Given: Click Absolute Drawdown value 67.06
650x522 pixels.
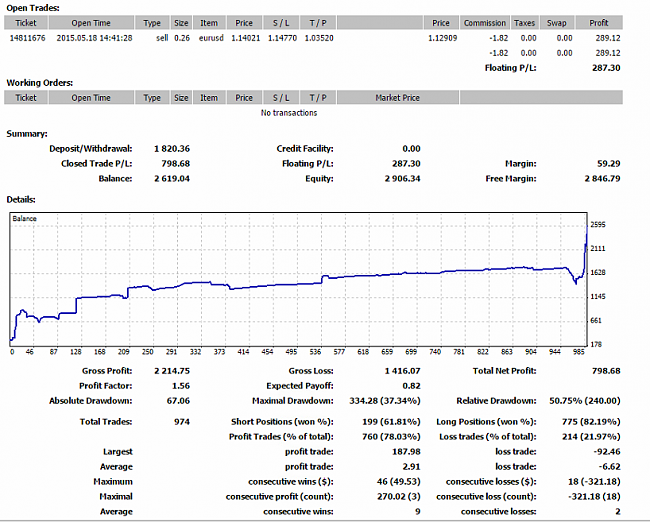Looking at the screenshot, I should [x=178, y=401].
